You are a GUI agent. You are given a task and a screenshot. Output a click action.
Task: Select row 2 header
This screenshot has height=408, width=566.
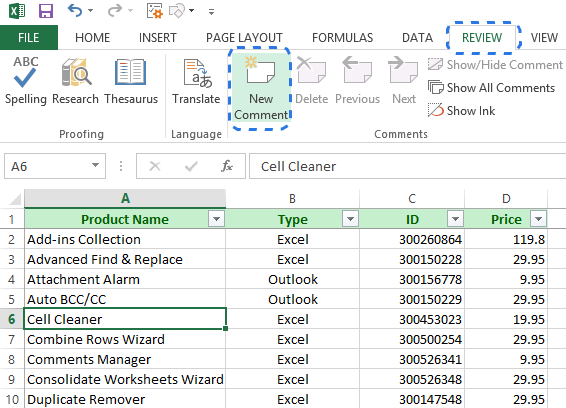(x=12, y=239)
